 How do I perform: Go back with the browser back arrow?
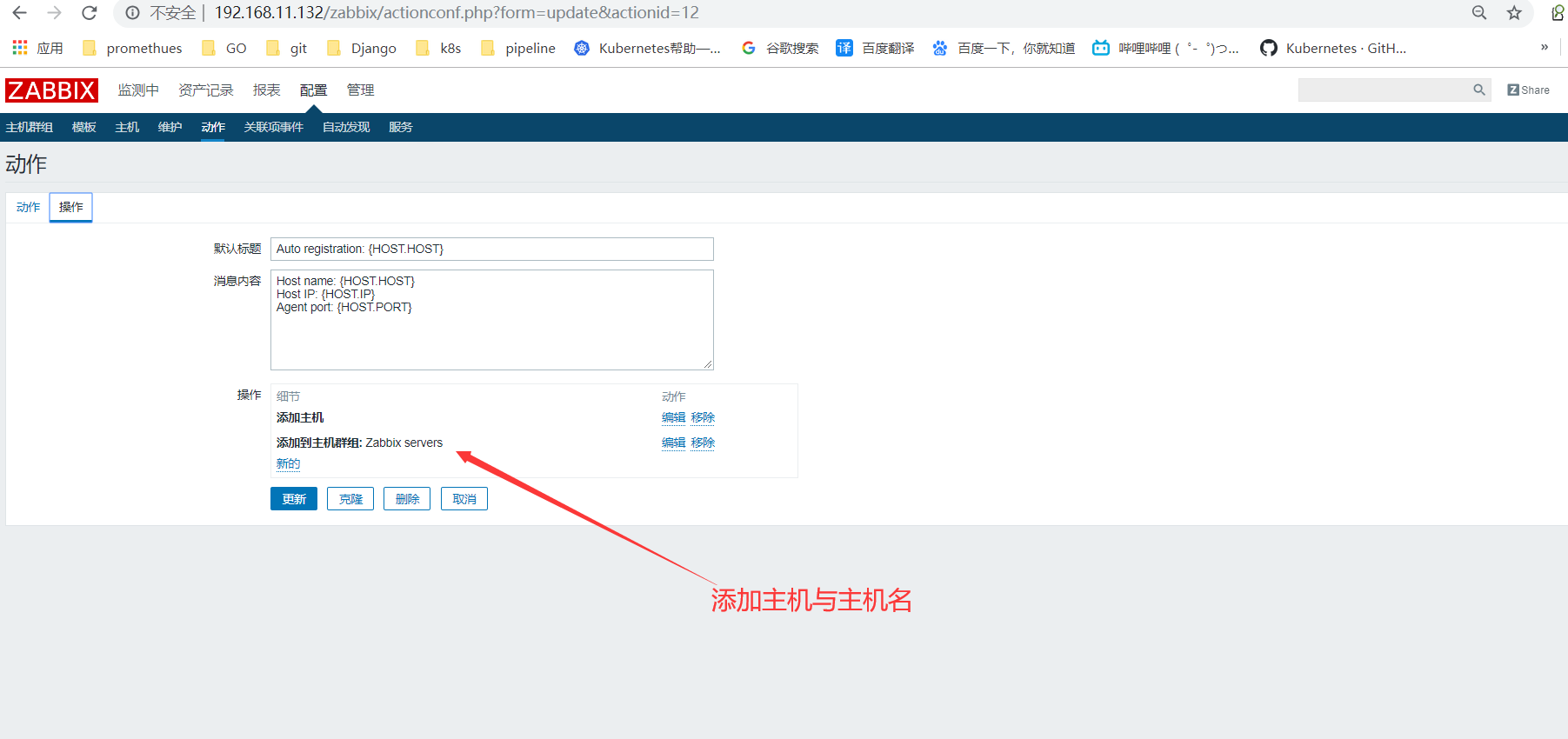[x=19, y=13]
